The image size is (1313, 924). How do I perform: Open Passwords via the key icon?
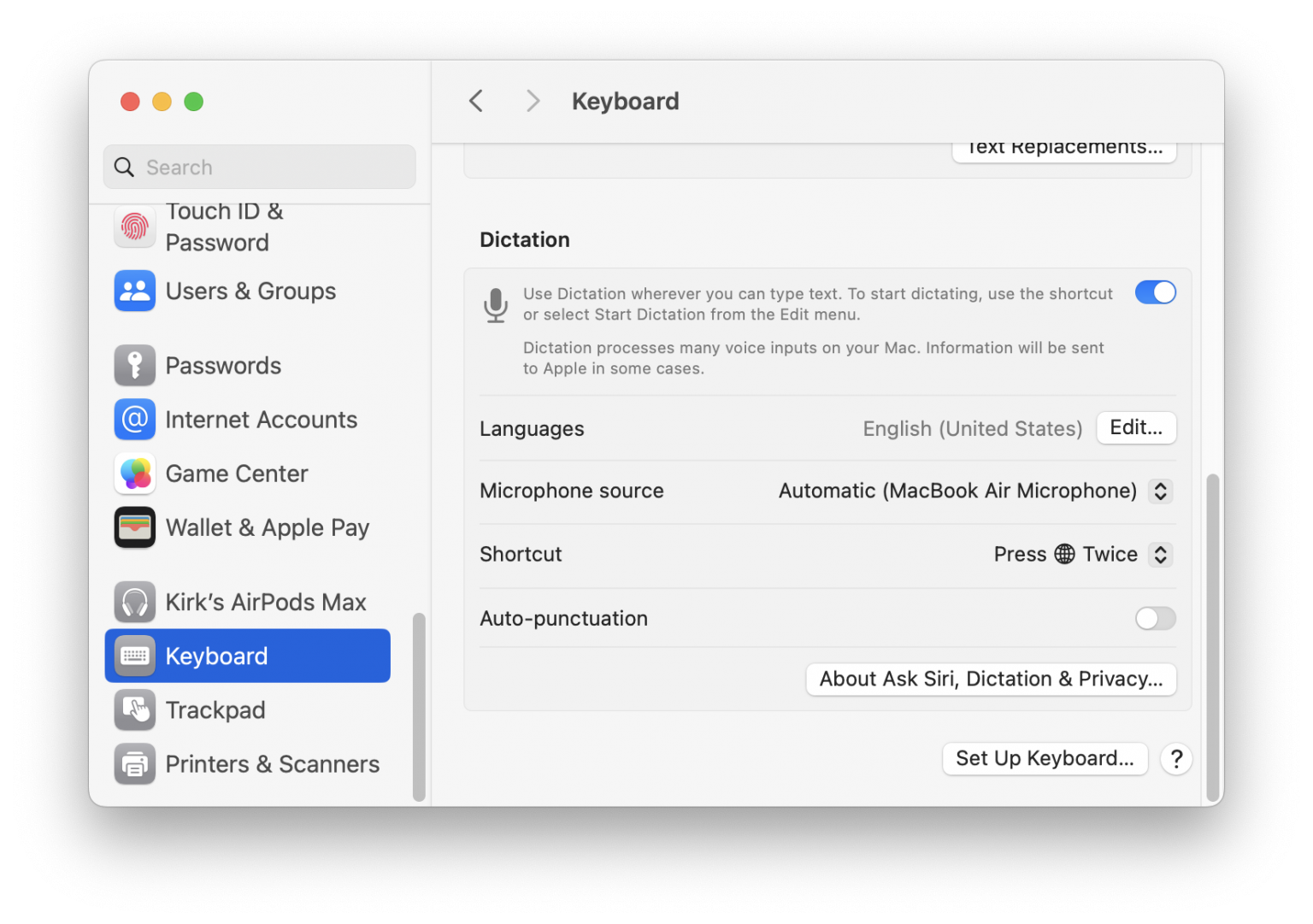coord(134,365)
